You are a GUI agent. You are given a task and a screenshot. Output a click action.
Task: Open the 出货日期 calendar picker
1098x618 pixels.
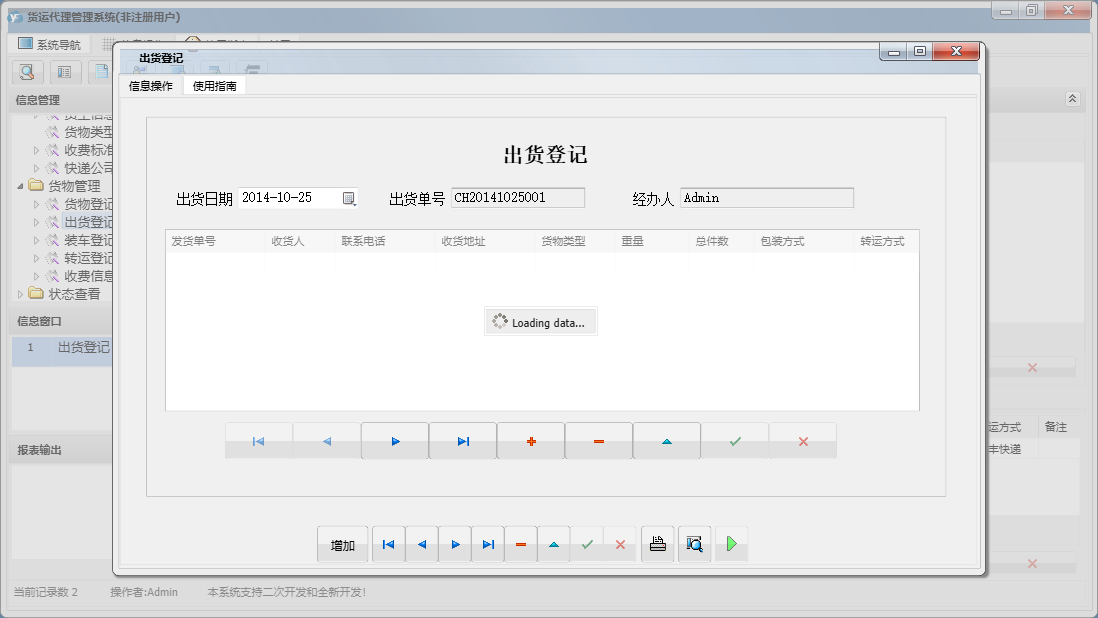(x=349, y=197)
